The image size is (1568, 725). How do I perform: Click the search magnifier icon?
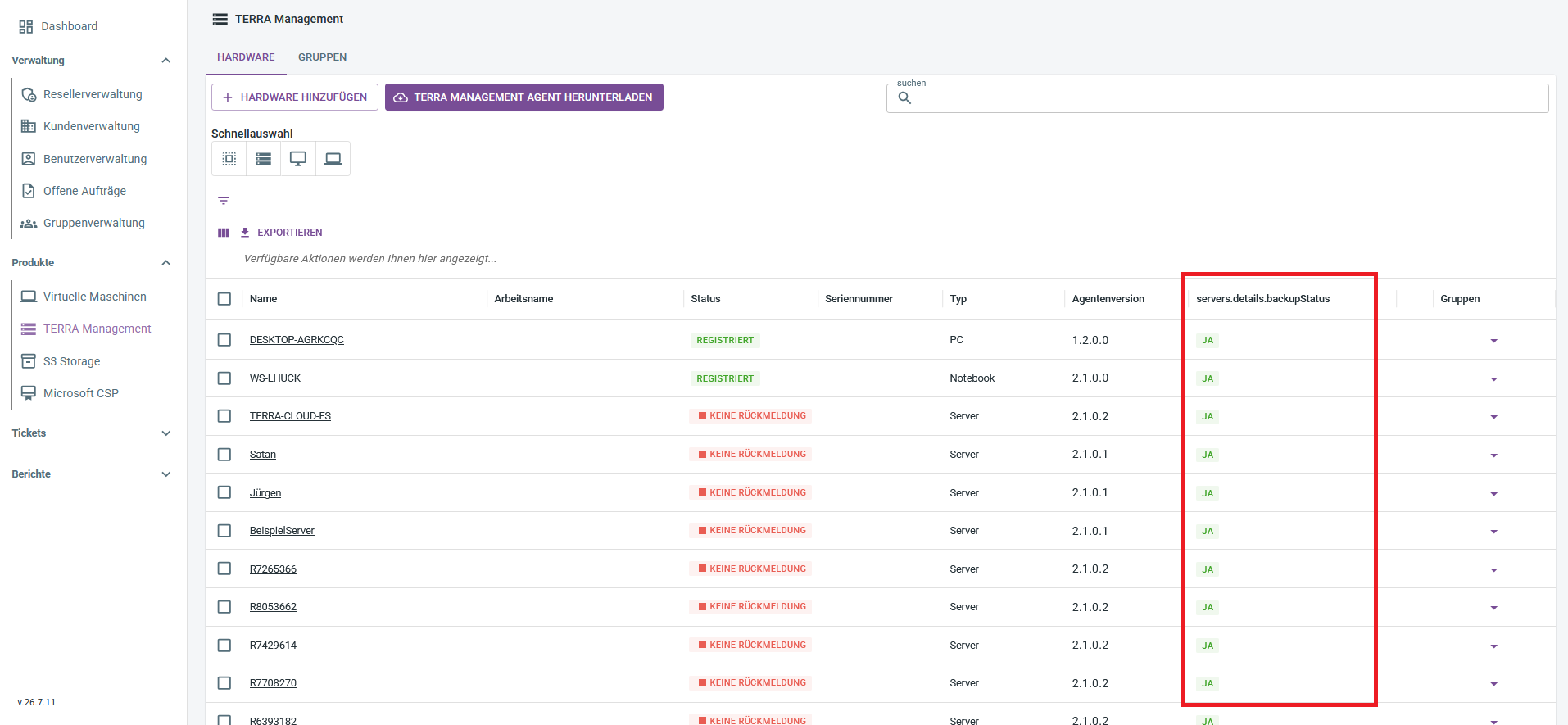(x=904, y=98)
